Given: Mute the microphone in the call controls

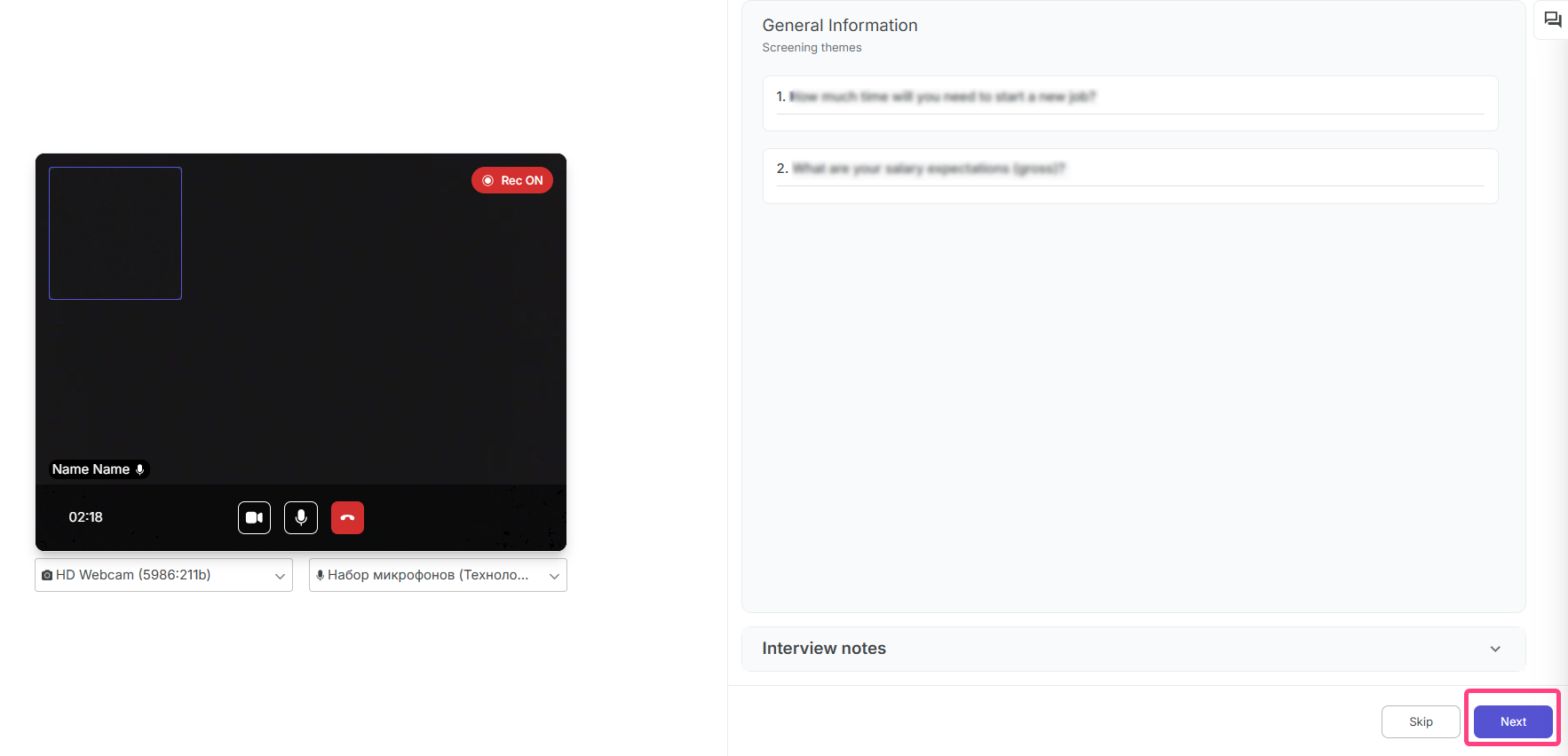Looking at the screenshot, I should click(x=301, y=517).
